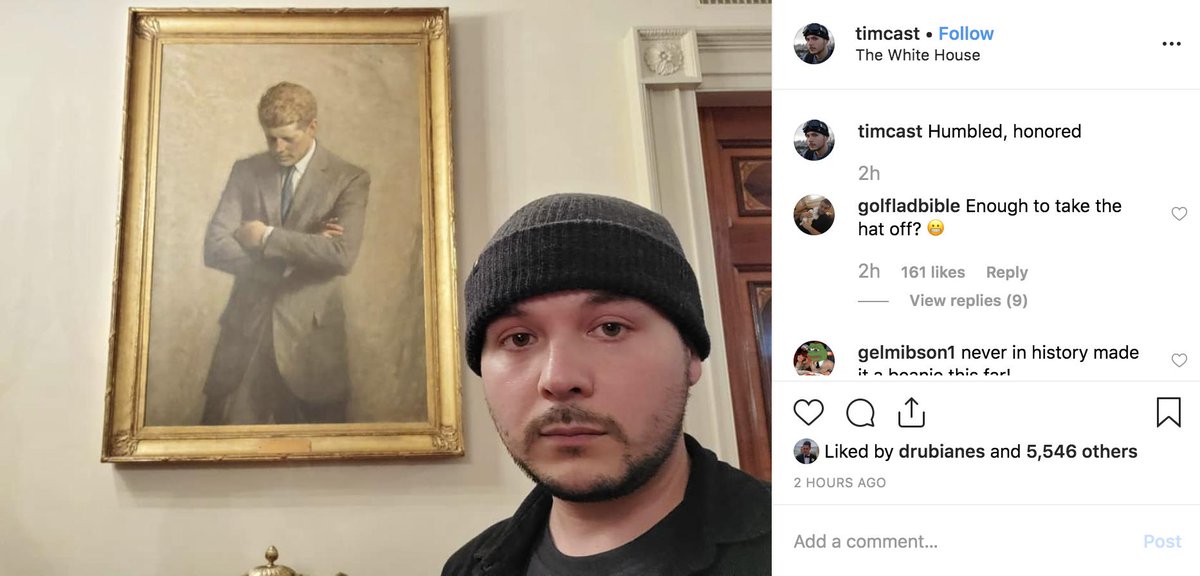Save post with the bookmark icon
This screenshot has width=1200, height=576.
point(1168,412)
